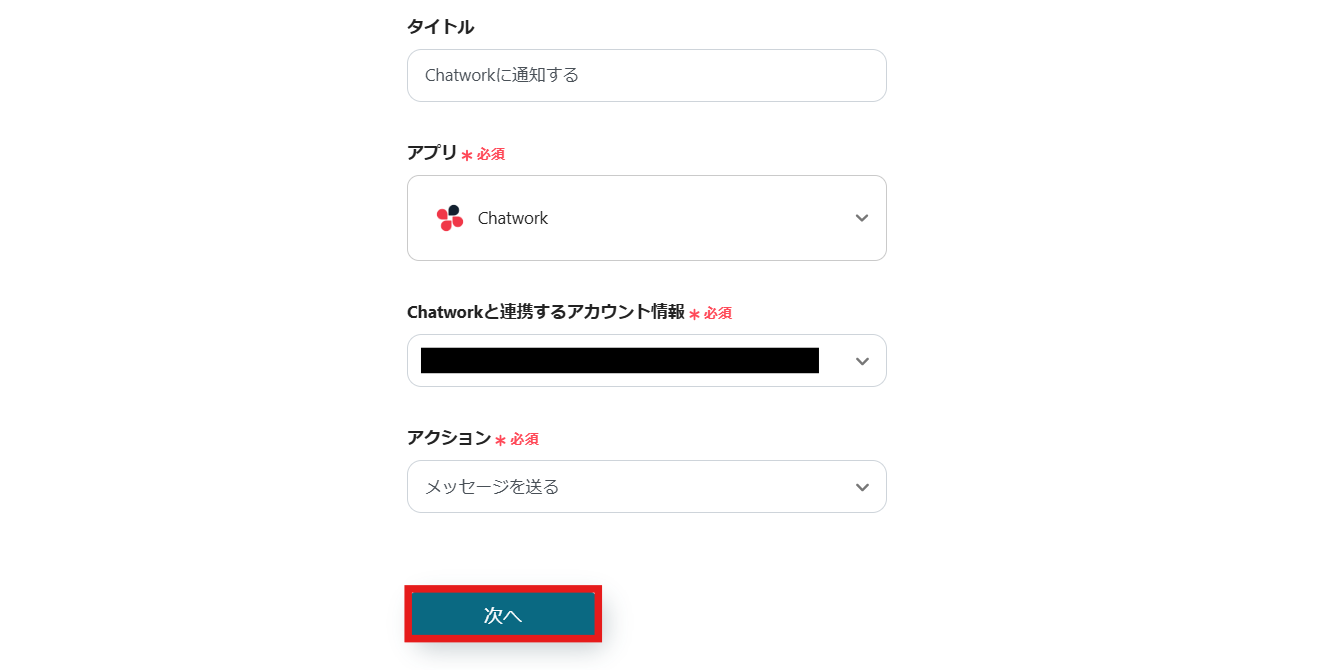This screenshot has height=670, width=1342.
Task: Click the アクション field label
Action: 449,438
